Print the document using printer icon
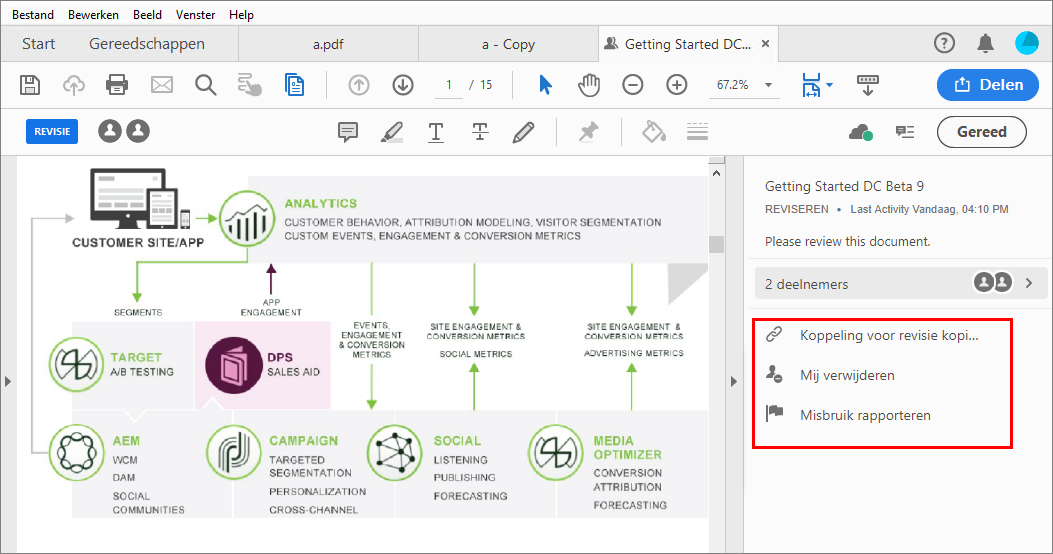 click(117, 85)
